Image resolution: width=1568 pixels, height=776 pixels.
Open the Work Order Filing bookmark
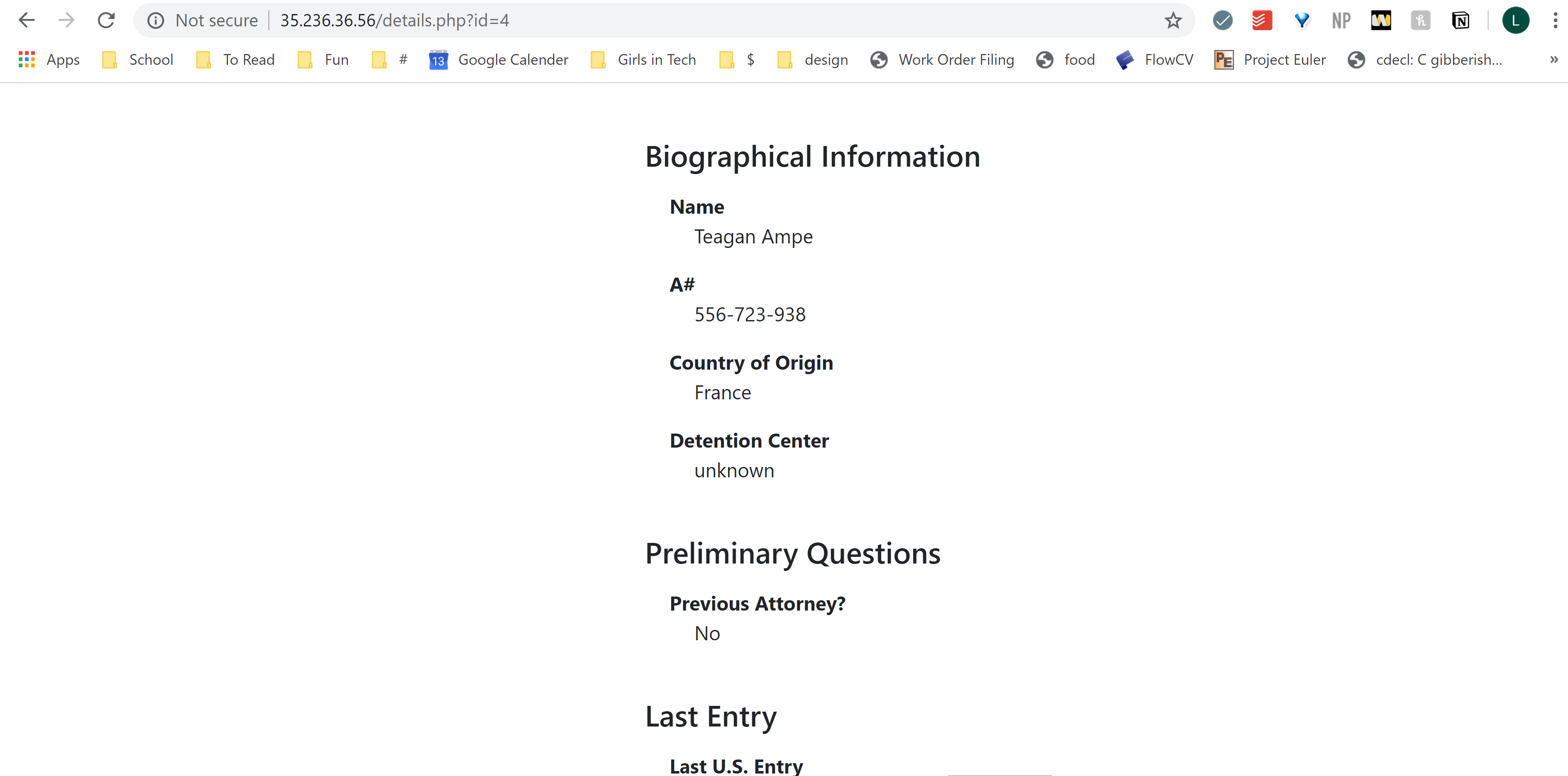[942, 60]
